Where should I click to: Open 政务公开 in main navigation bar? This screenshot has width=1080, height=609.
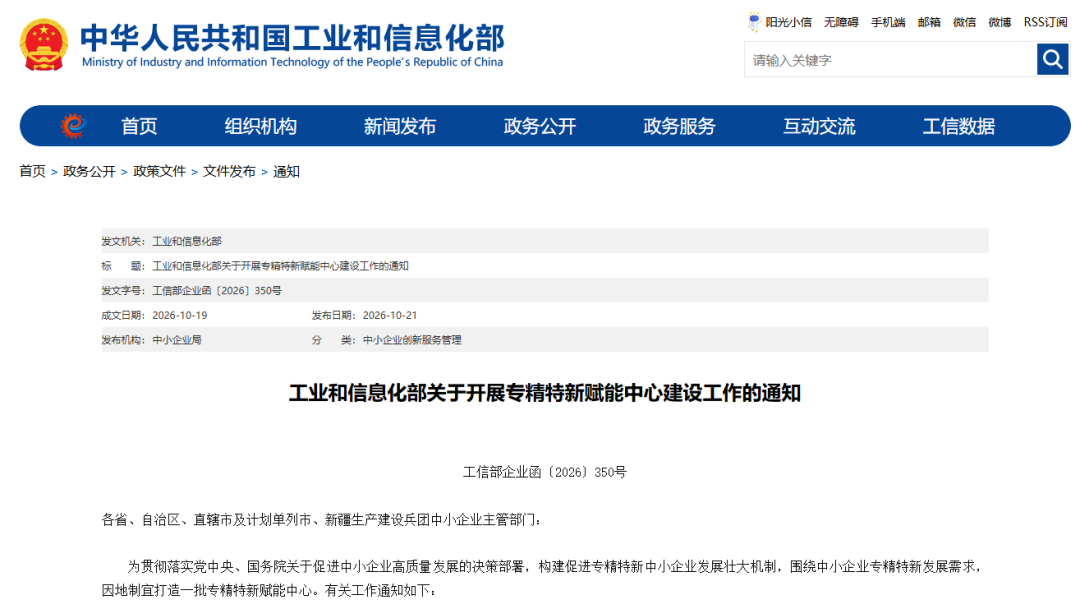(540, 126)
